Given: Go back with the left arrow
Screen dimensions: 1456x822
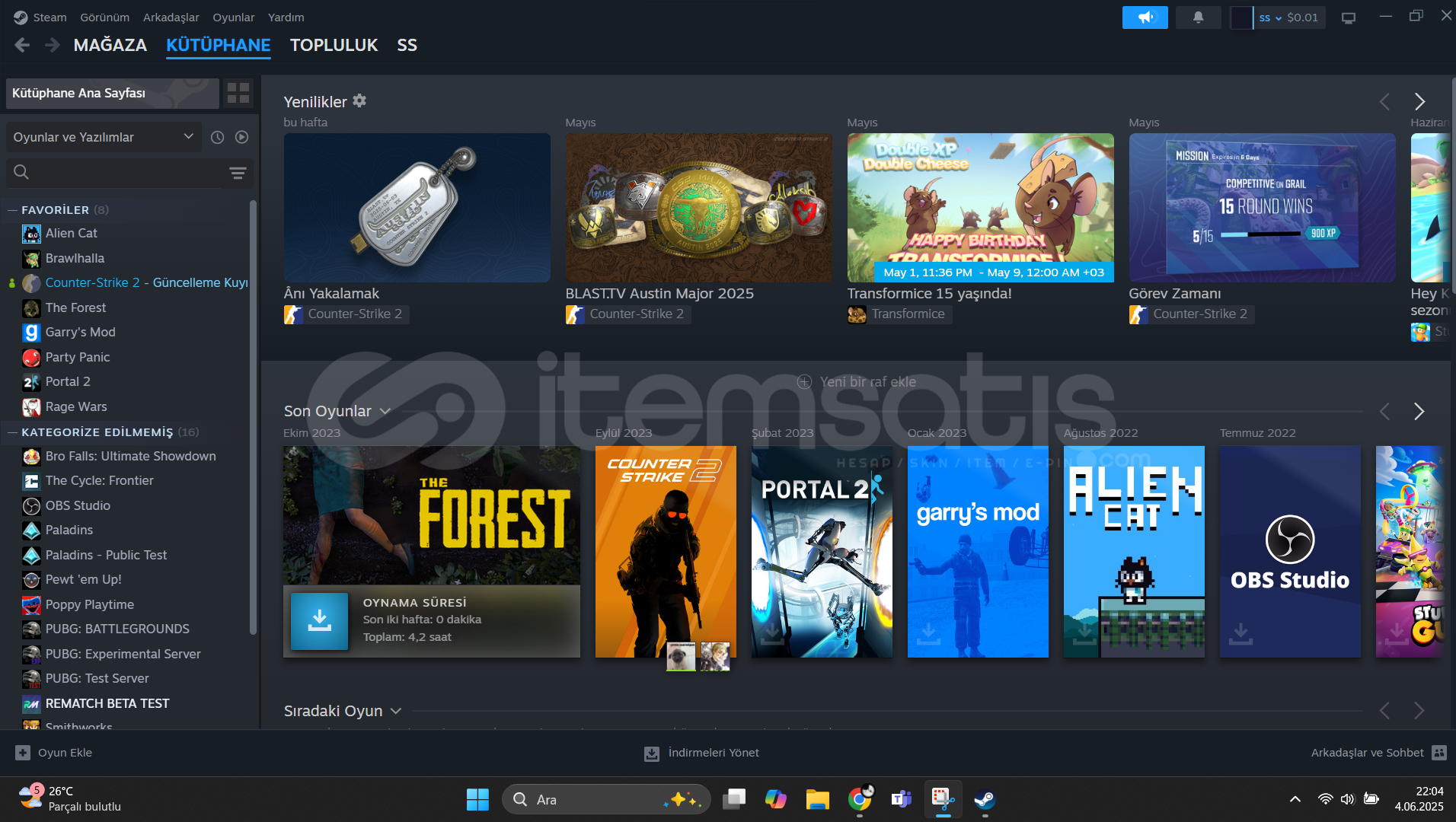Looking at the screenshot, I should pos(22,45).
